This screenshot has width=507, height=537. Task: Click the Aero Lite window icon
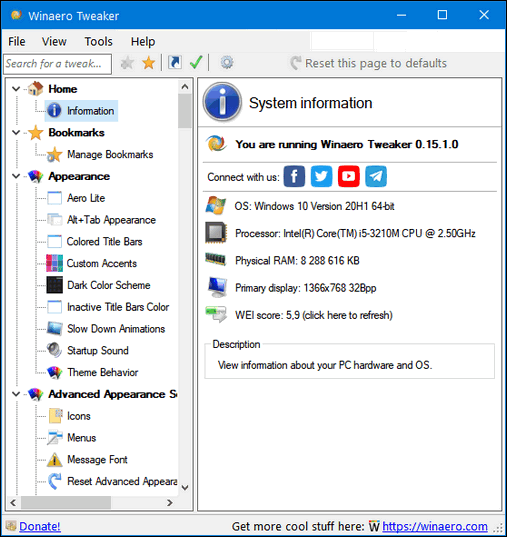[x=54, y=198]
